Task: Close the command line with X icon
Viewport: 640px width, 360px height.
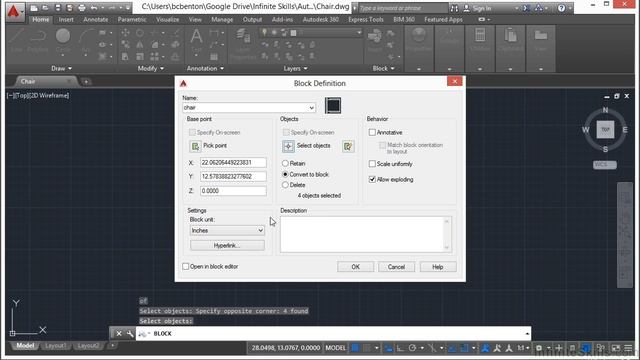Action: pyautogui.click(x=119, y=333)
